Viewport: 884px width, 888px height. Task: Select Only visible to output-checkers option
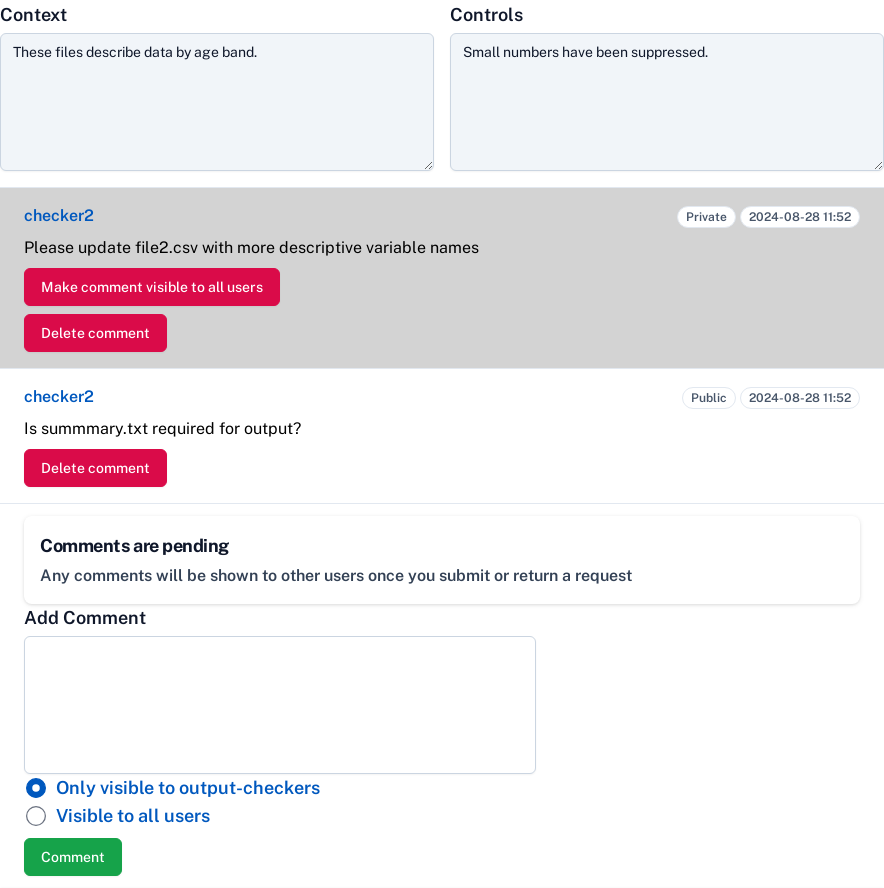[36, 788]
